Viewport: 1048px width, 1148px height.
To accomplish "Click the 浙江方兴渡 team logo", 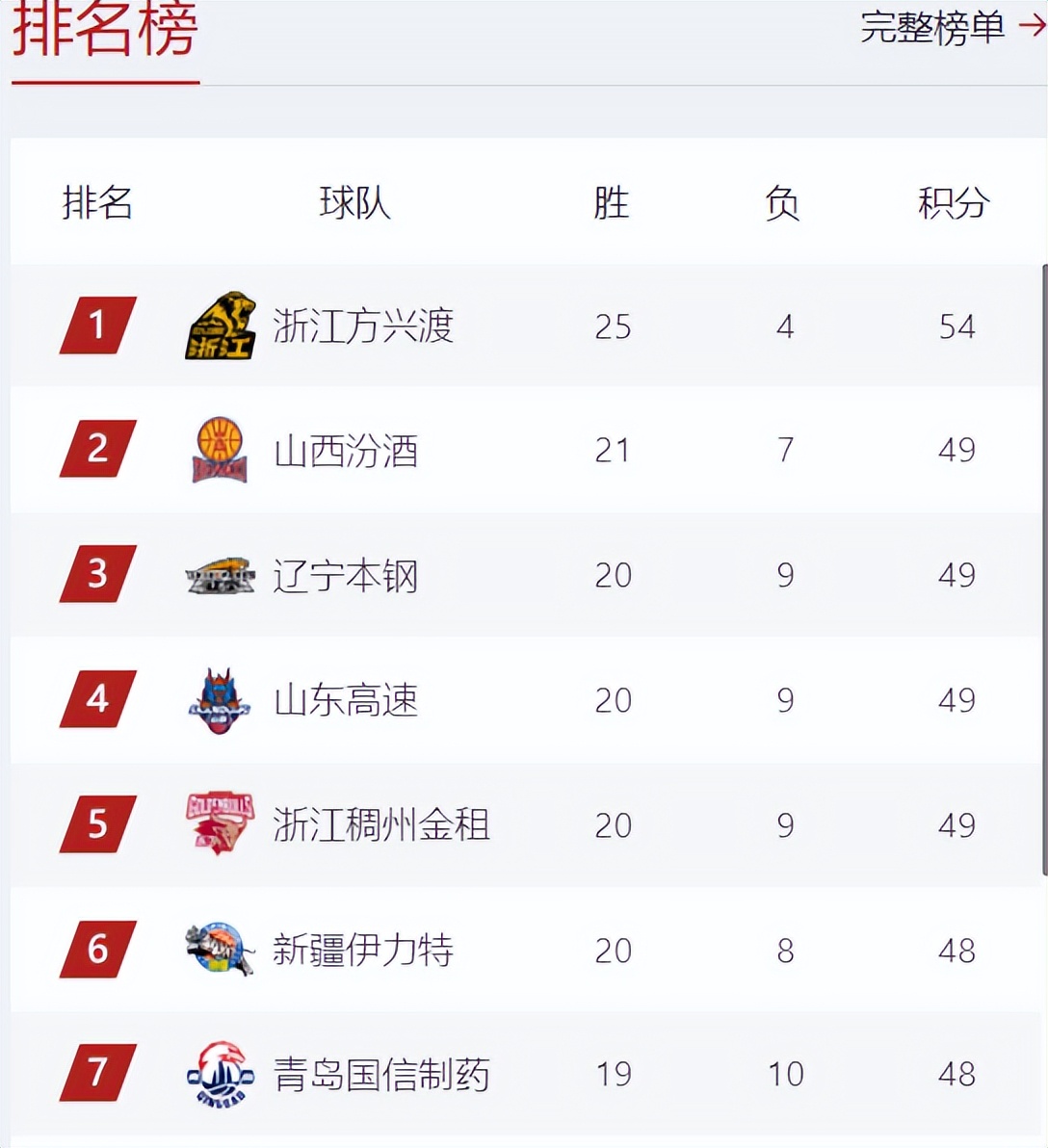I will 221,326.
